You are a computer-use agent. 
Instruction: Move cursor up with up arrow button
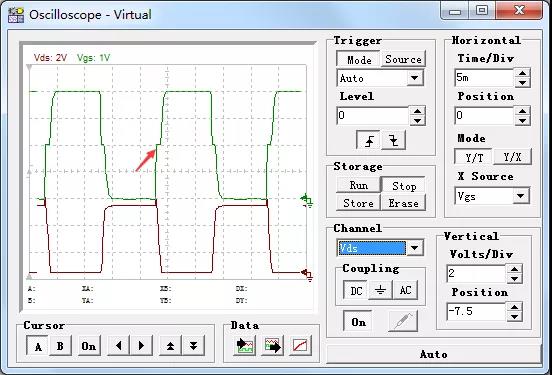tap(170, 346)
